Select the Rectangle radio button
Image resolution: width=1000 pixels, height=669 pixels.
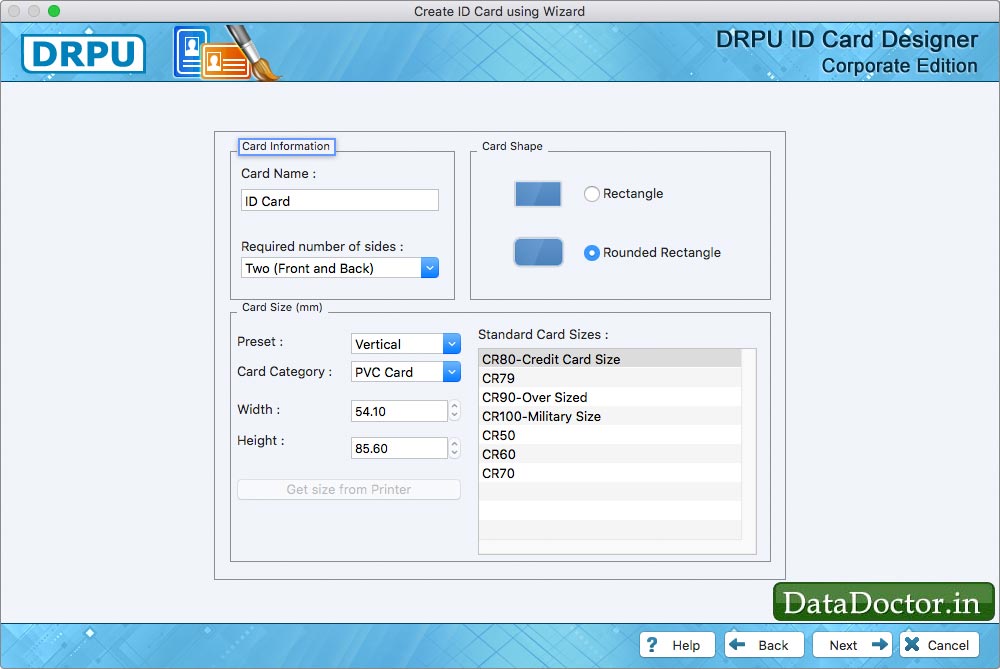click(592, 194)
